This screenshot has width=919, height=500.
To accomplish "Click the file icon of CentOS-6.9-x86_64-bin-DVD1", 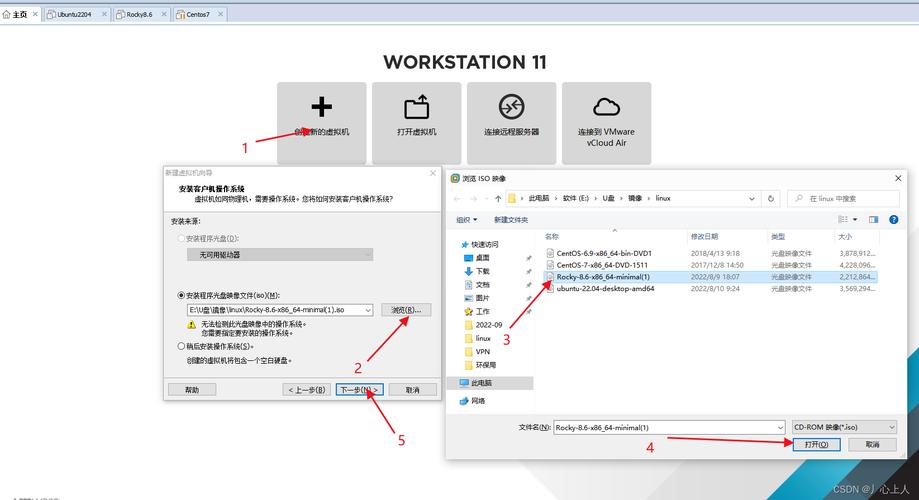I will pos(550,253).
